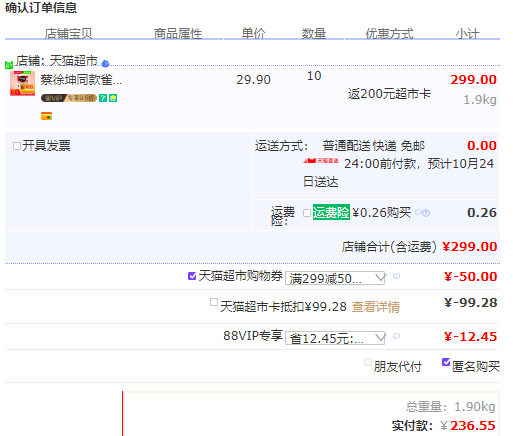Click the 商品属性 column header
The width and height of the screenshot is (513, 436).
[178, 34]
